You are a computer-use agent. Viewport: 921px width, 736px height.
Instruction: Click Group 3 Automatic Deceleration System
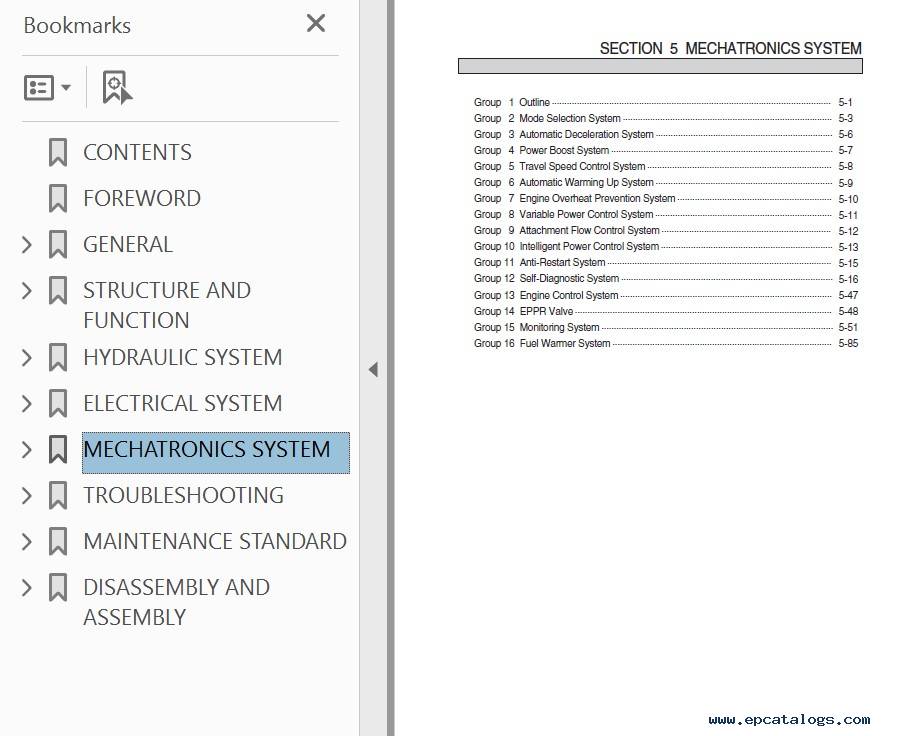[665, 135]
